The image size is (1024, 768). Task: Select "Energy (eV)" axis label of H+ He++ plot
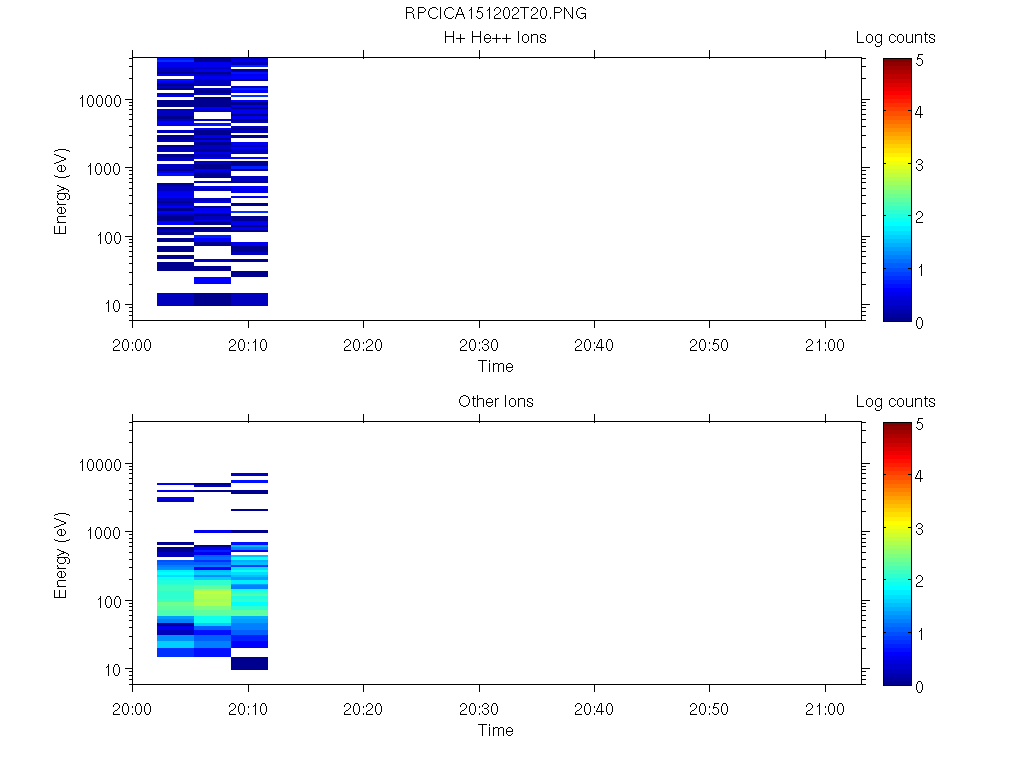tap(61, 191)
